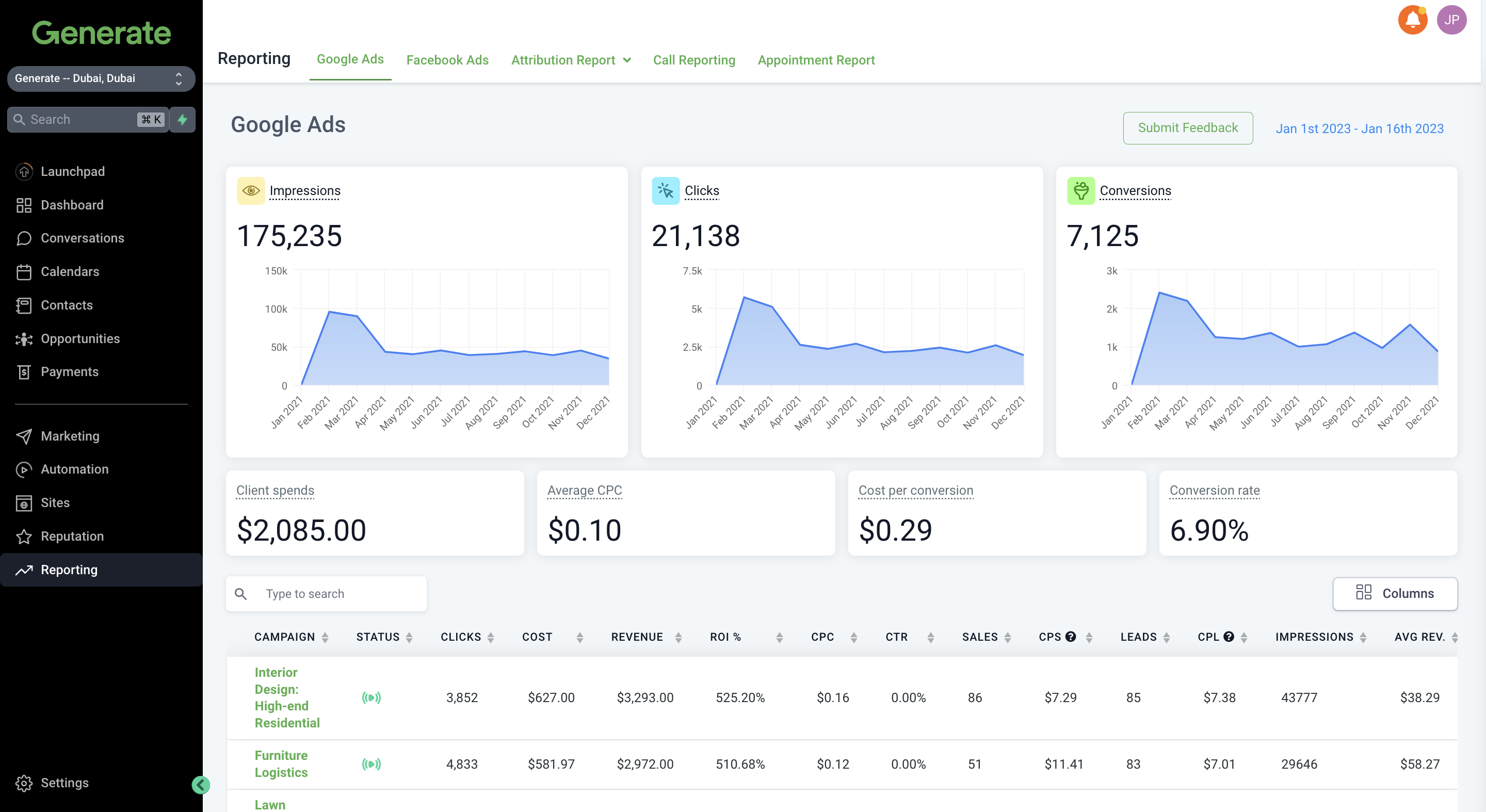Screen dimensions: 1486x812
Task: Click the Type to search campaign field
Action: [341, 593]
